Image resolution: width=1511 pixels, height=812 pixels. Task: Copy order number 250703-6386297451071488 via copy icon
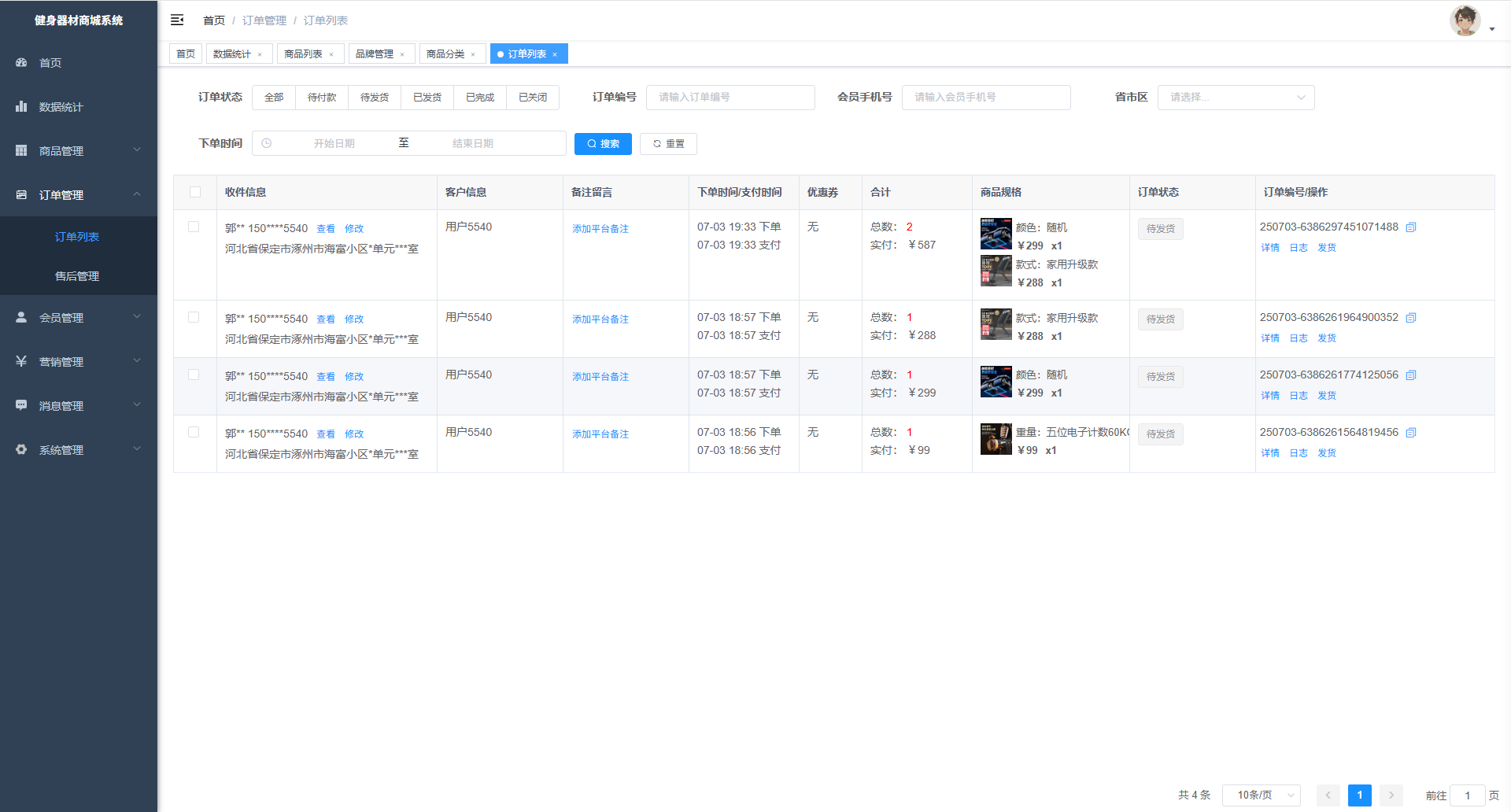(1411, 227)
